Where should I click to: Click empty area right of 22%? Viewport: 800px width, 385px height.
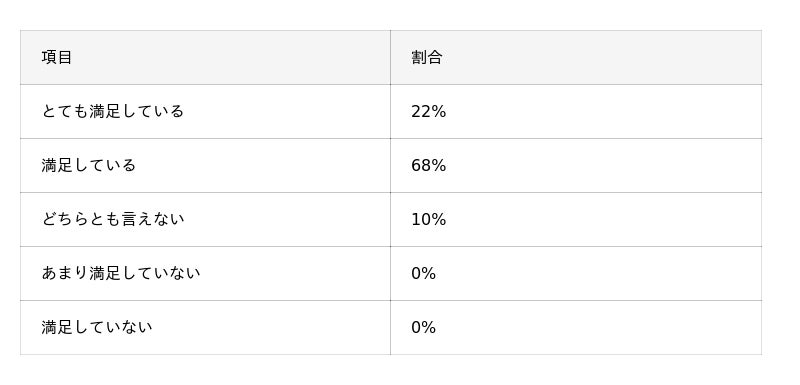pos(604,111)
